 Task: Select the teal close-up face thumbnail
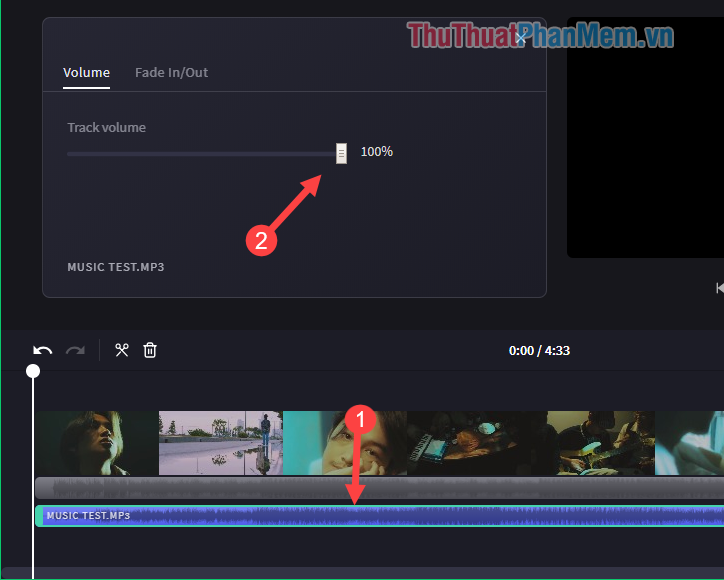click(344, 443)
